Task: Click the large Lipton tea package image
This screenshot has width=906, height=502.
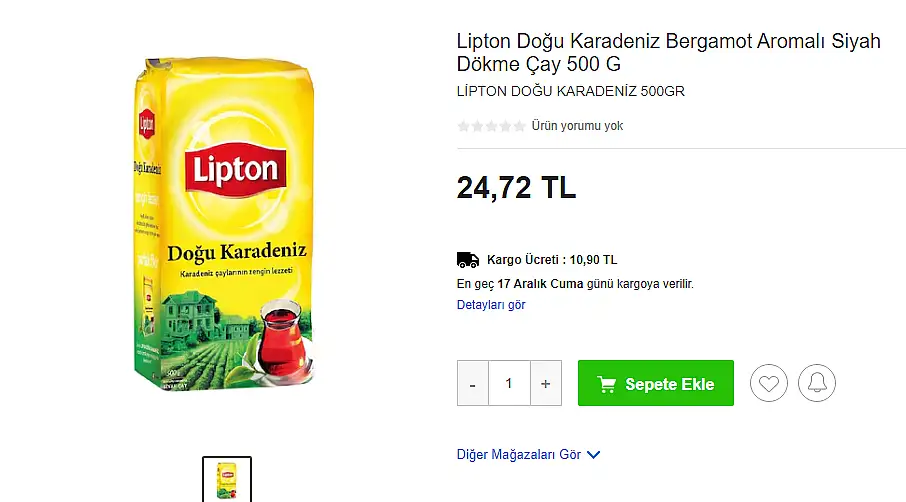Action: point(225,224)
